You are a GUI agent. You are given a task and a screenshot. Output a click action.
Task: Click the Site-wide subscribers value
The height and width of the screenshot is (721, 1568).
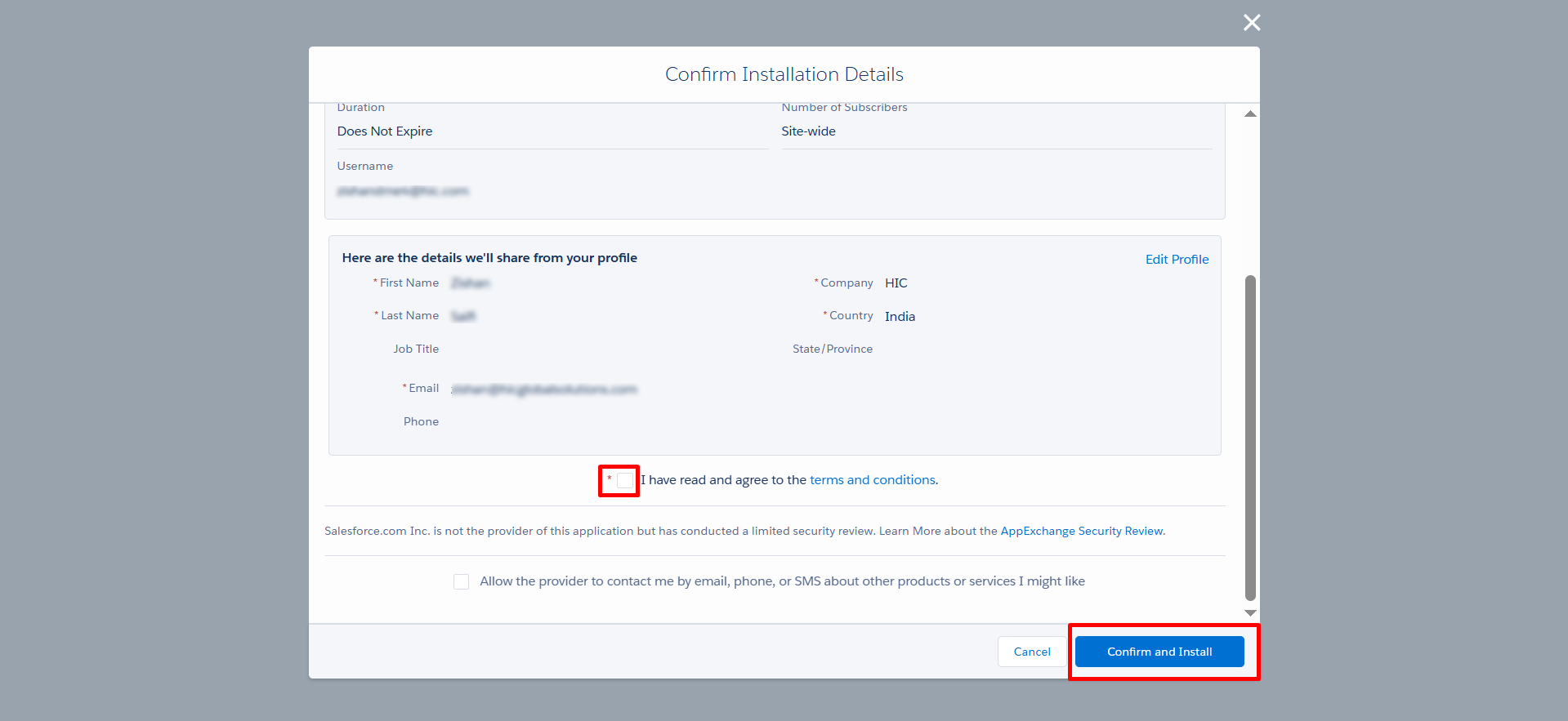click(x=808, y=131)
